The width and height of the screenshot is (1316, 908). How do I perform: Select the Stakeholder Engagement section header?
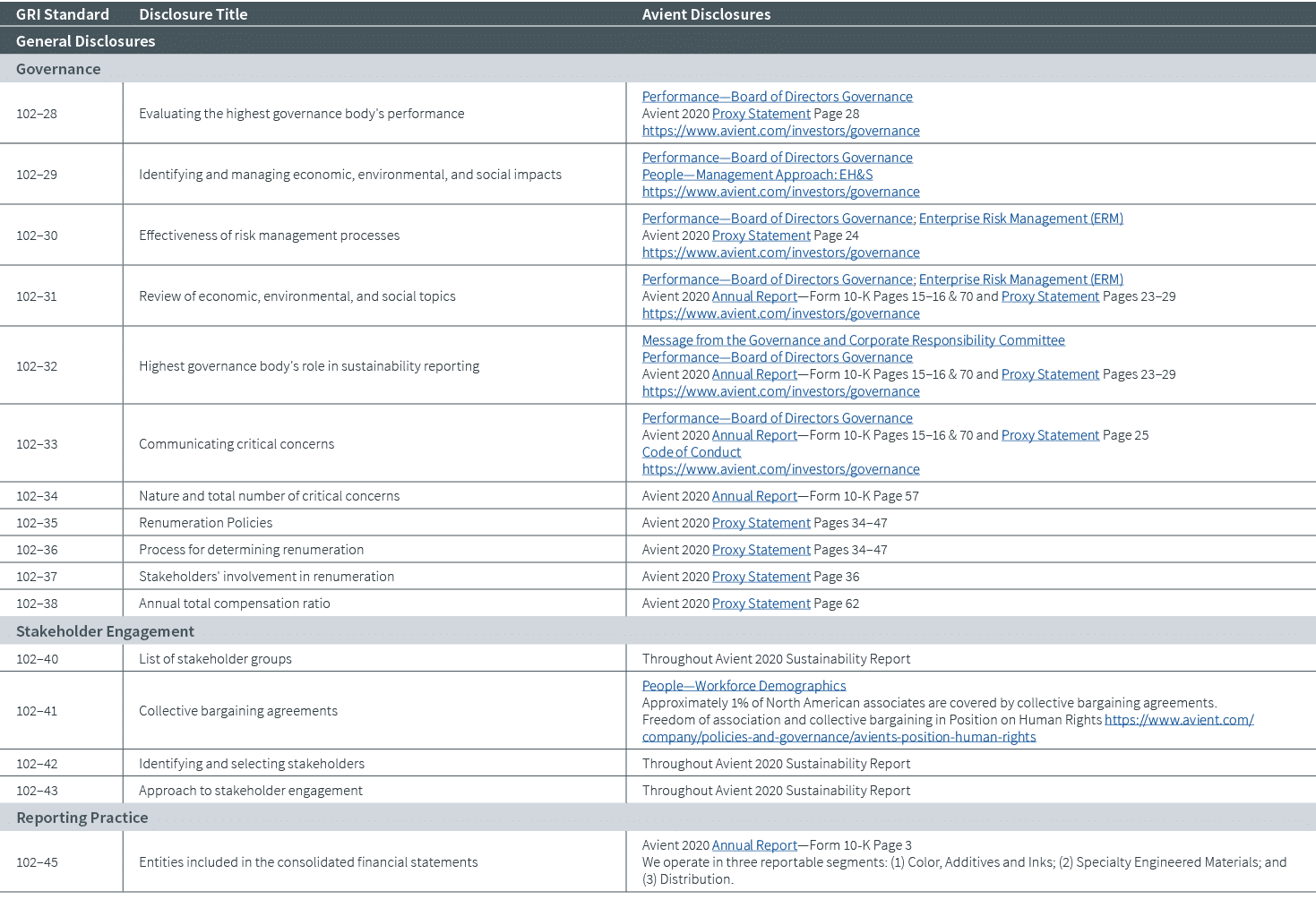tap(105, 631)
